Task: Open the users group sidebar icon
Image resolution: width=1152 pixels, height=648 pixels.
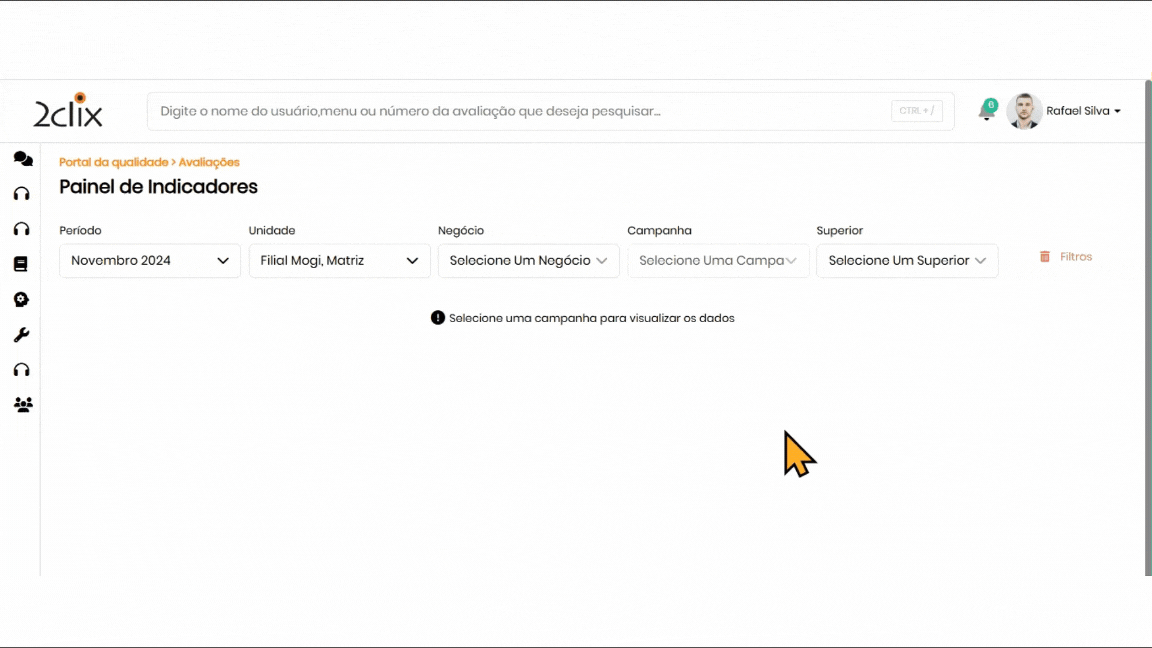Action: tap(22, 405)
